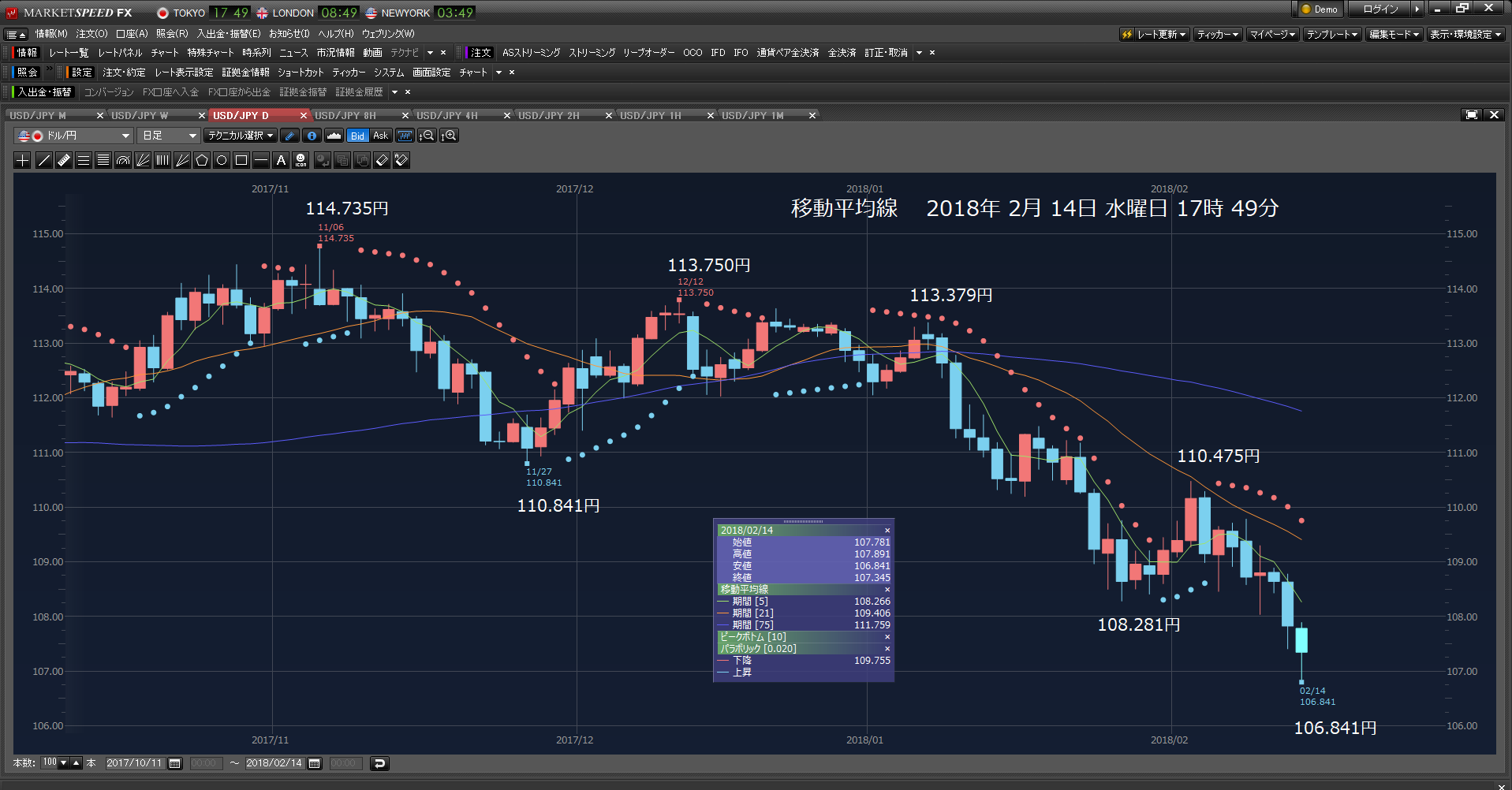Click the 本数 increase up arrow
The image size is (1512, 790).
click(x=77, y=763)
